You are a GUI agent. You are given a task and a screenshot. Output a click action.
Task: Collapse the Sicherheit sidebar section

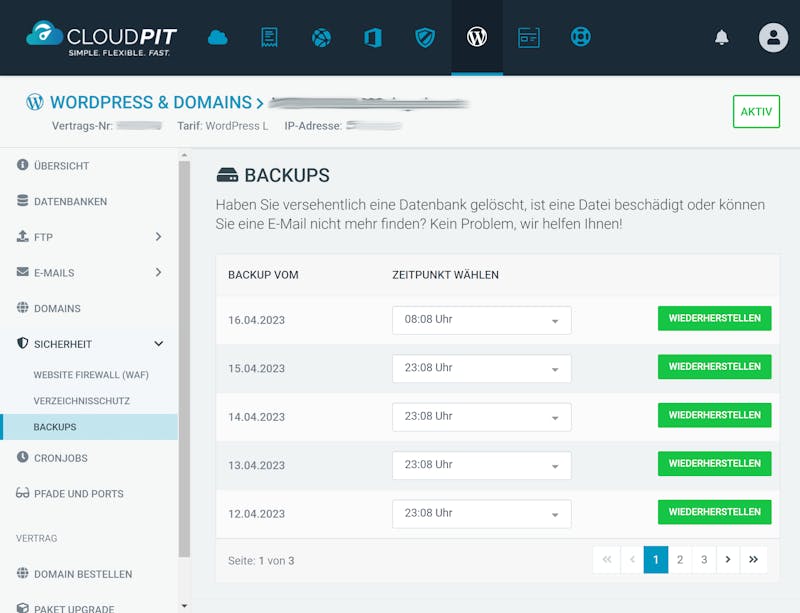[x=159, y=344]
